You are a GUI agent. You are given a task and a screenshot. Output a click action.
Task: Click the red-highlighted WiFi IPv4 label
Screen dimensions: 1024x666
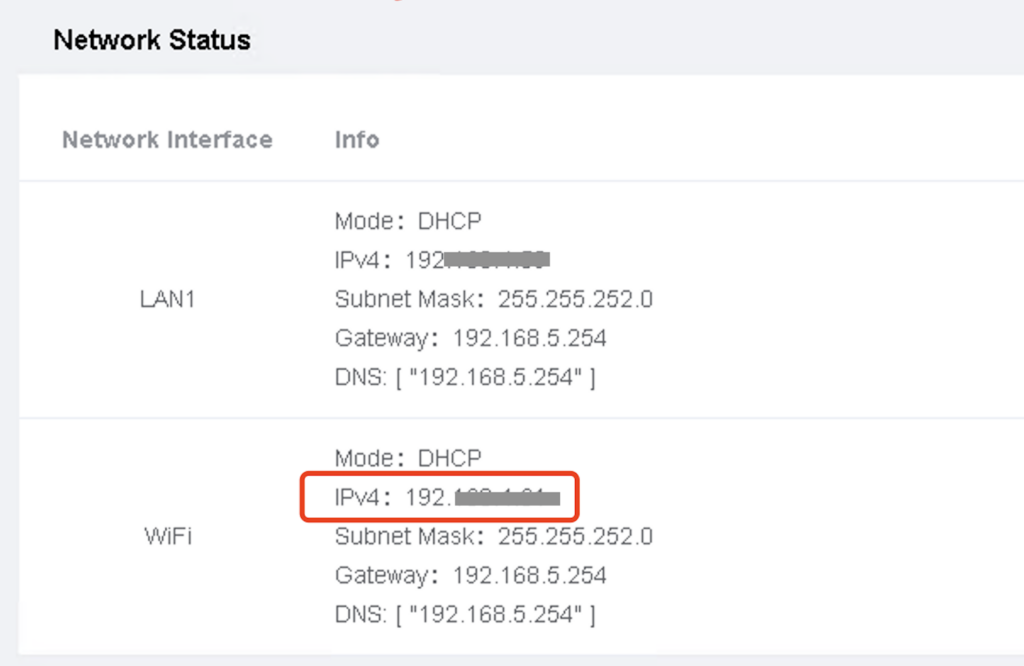coord(359,497)
